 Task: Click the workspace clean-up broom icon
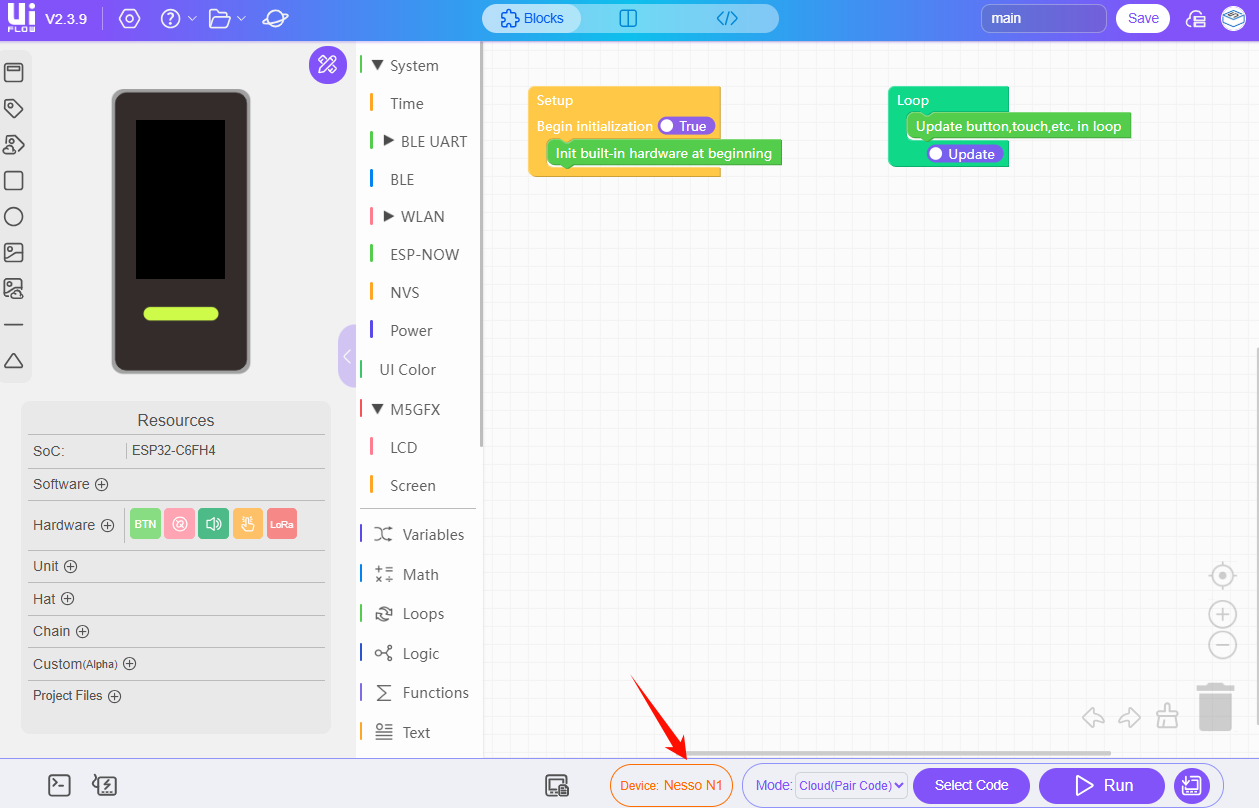point(1166,716)
